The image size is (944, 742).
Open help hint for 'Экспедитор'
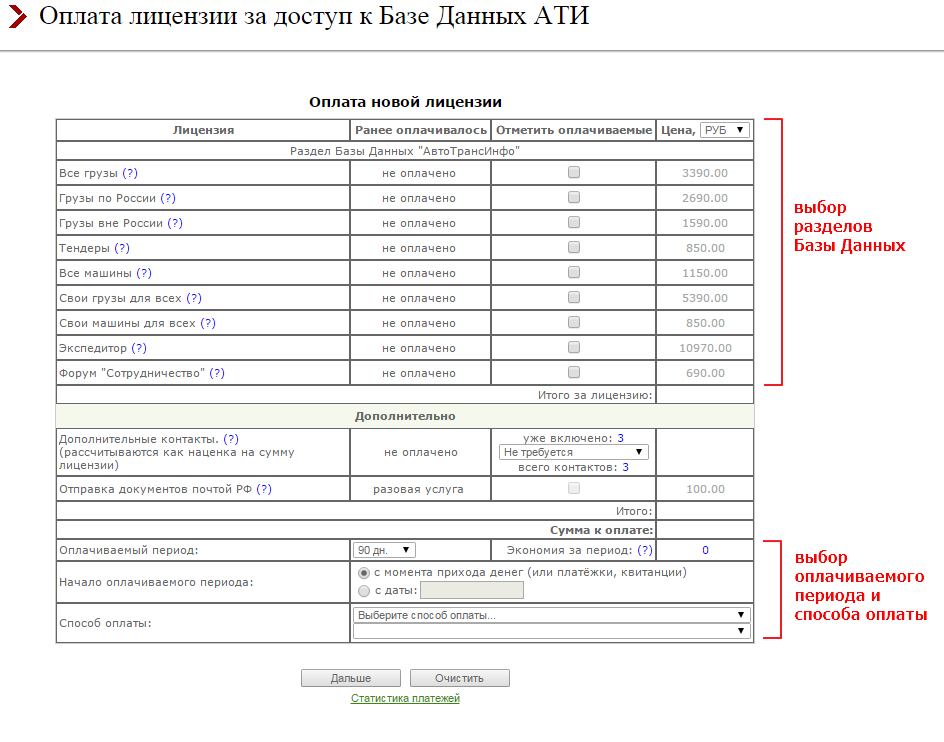click(x=139, y=348)
